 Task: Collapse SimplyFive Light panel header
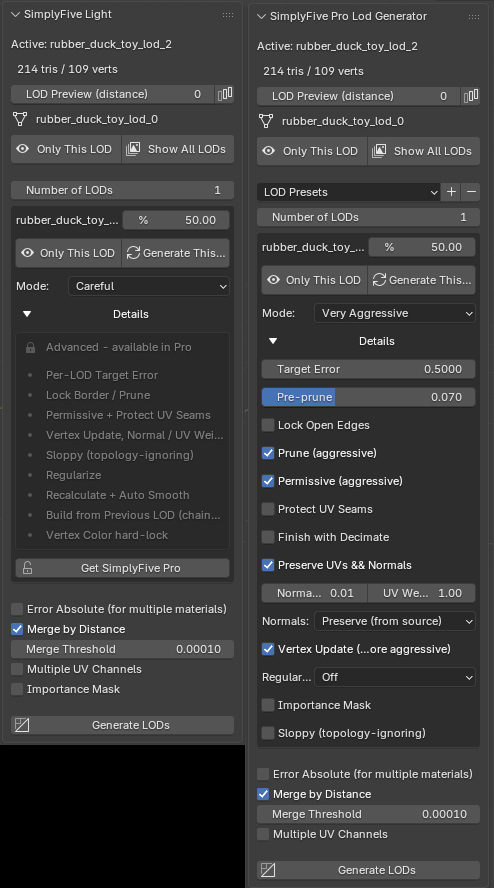coord(15,15)
